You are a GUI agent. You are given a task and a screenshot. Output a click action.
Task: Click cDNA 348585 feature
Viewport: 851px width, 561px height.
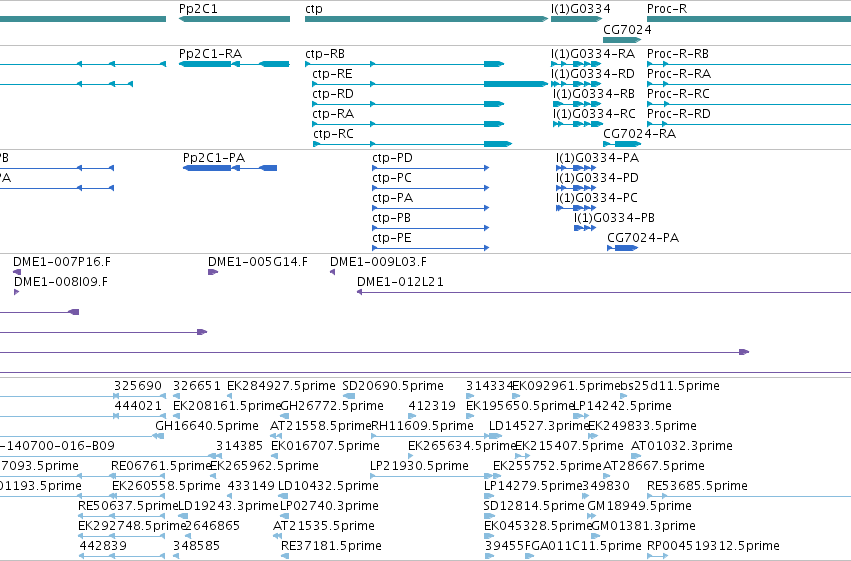click(x=176, y=557)
